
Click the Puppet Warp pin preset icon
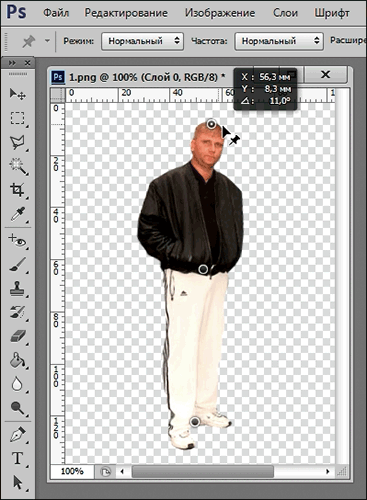(29, 41)
